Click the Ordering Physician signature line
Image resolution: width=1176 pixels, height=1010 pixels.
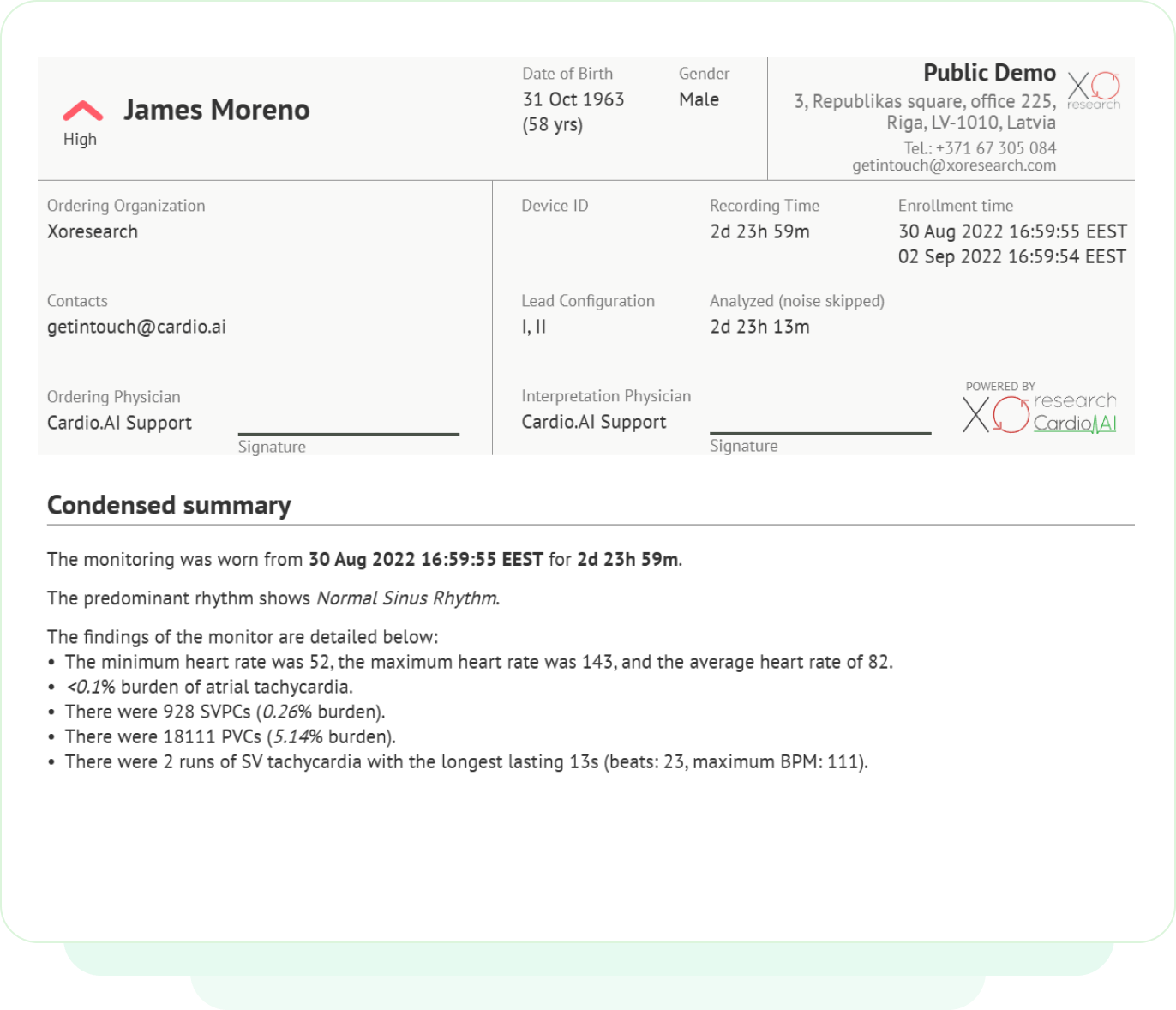348,433
